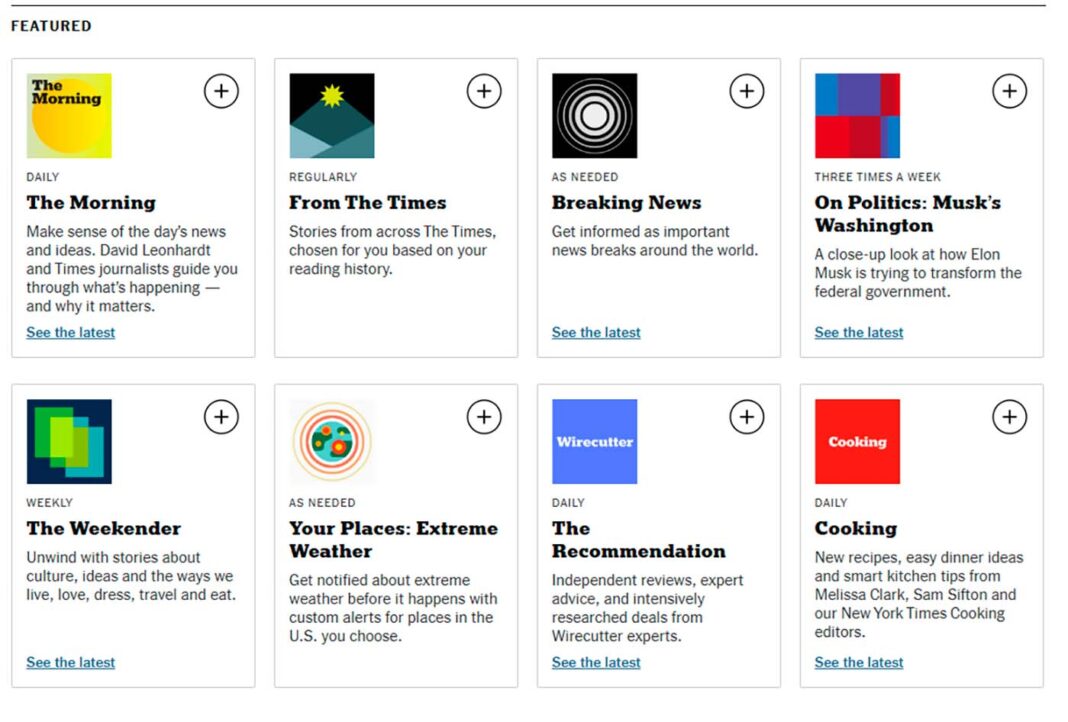Select the Wirecutter blue logo thumbnail

[594, 442]
